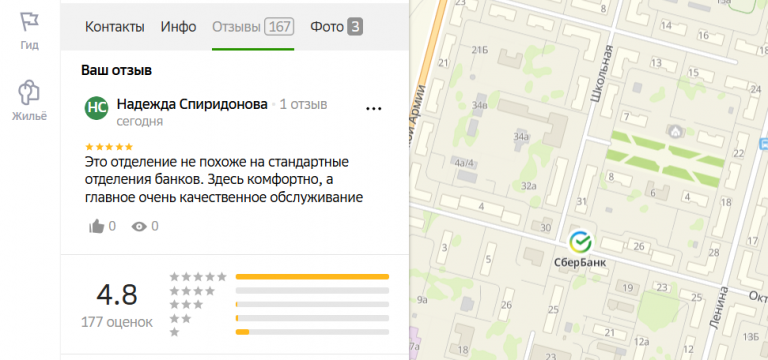Select the Отзывы tab

[x=253, y=27]
